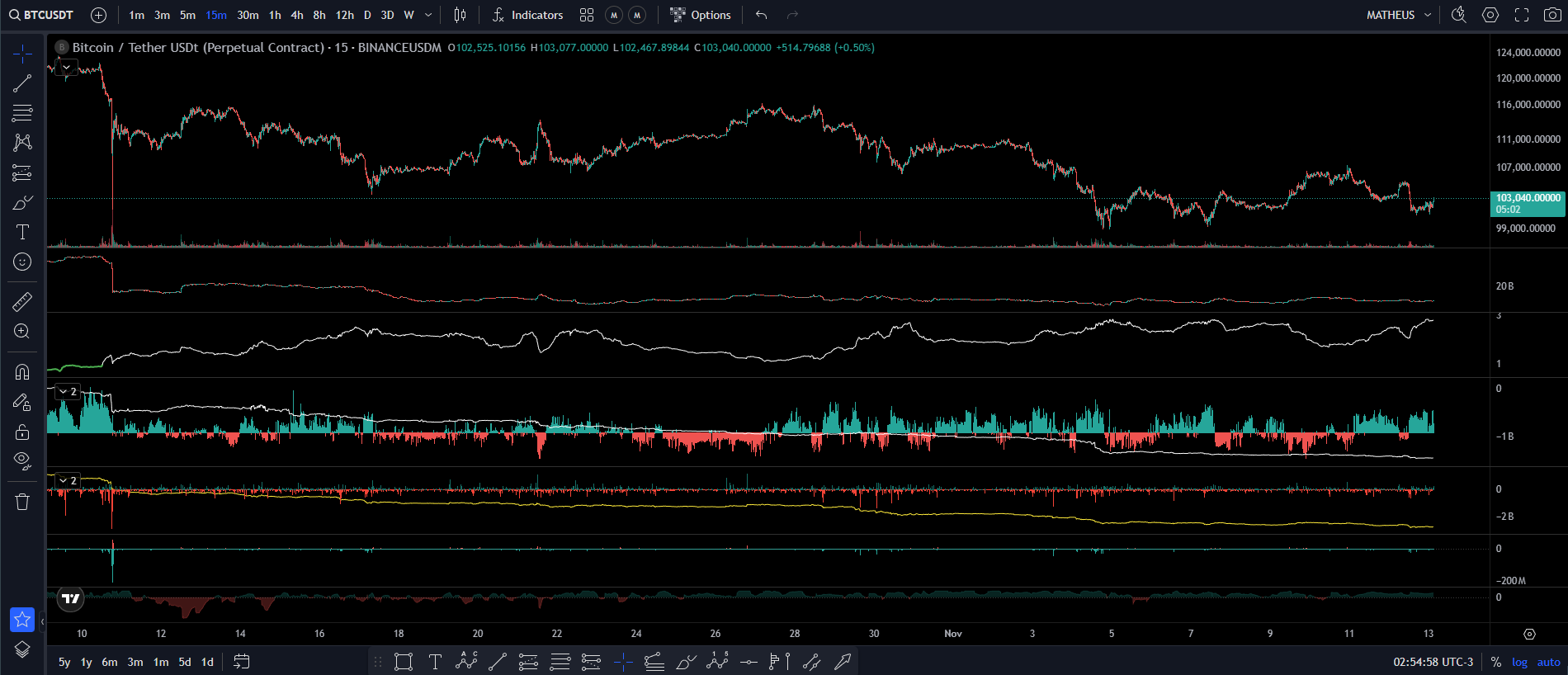Set date range to 5y
The width and height of the screenshot is (1568, 675).
click(x=64, y=662)
